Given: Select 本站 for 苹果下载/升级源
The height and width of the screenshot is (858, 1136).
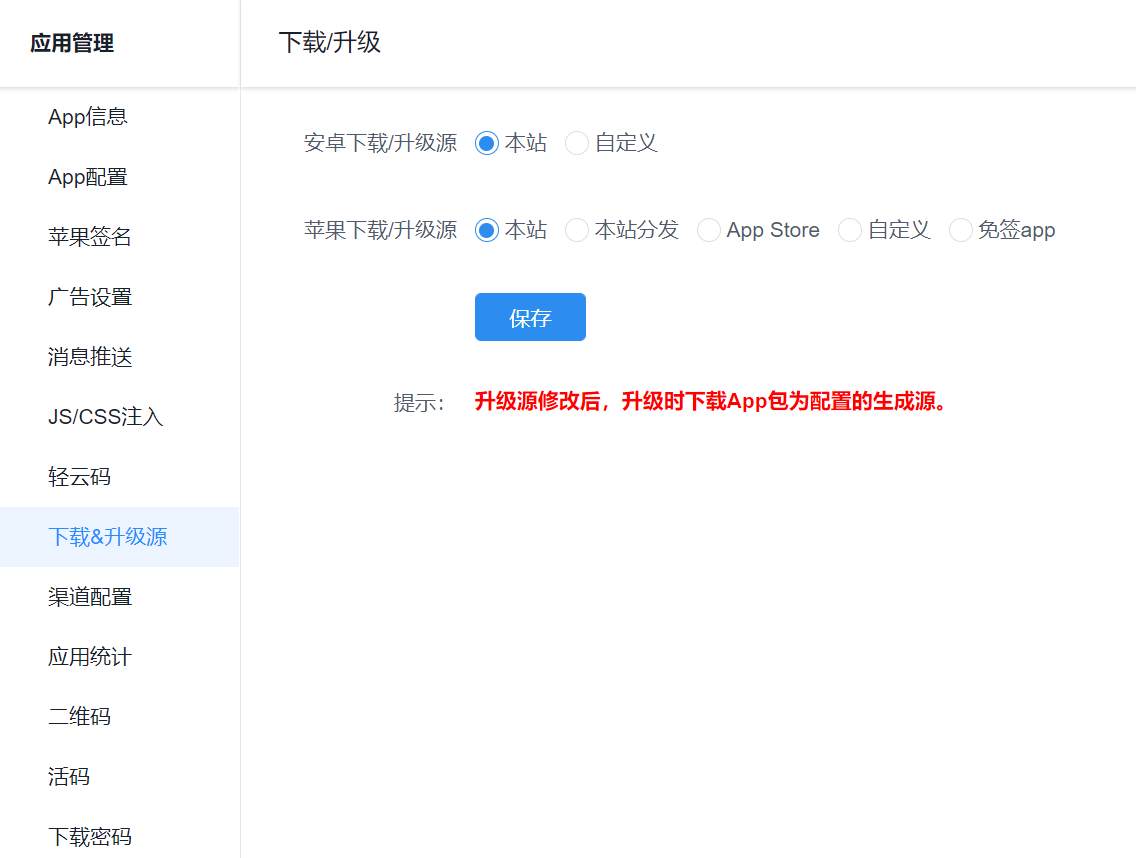Looking at the screenshot, I should (x=487, y=231).
